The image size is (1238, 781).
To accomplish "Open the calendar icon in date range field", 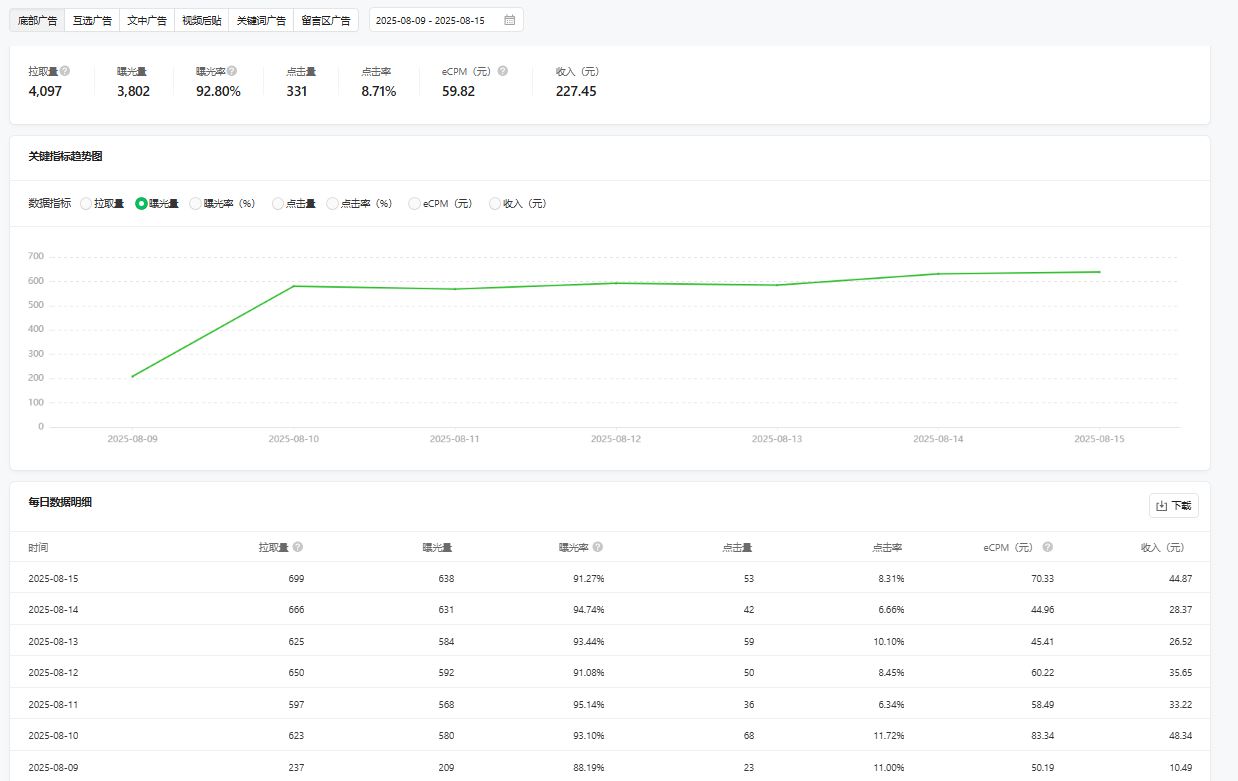I will pos(510,20).
